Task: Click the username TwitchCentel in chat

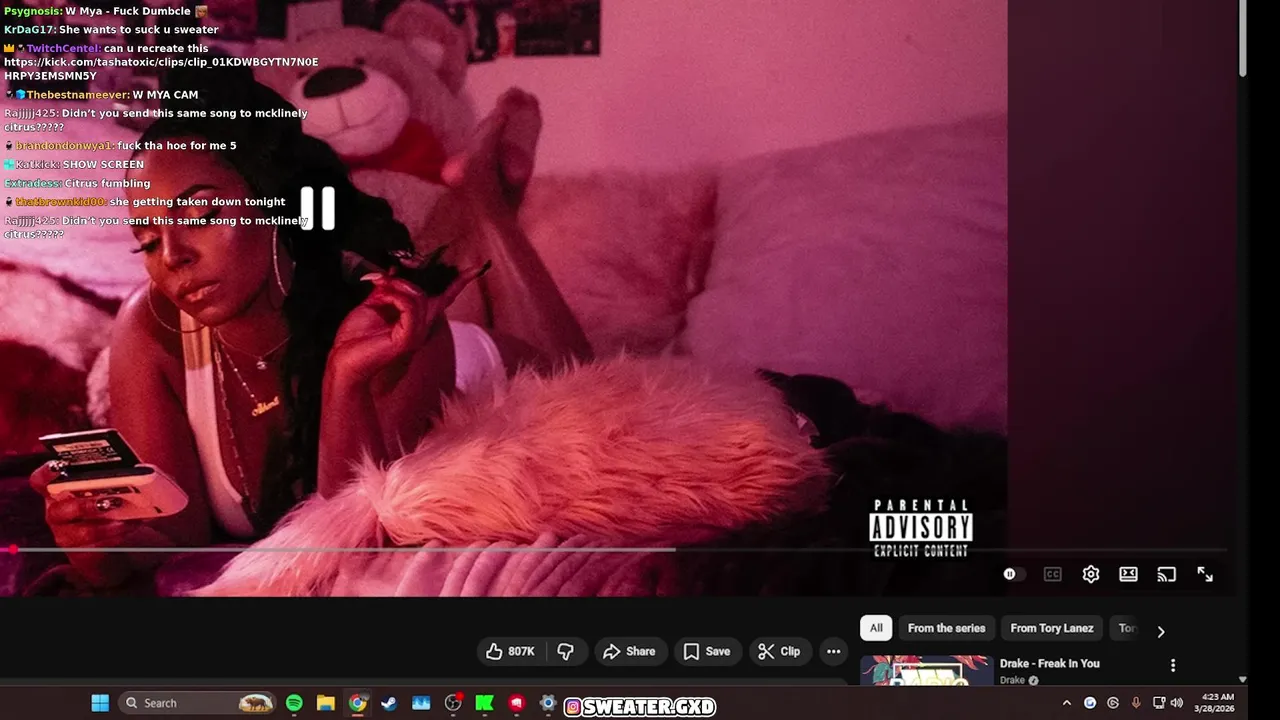Action: (x=63, y=48)
